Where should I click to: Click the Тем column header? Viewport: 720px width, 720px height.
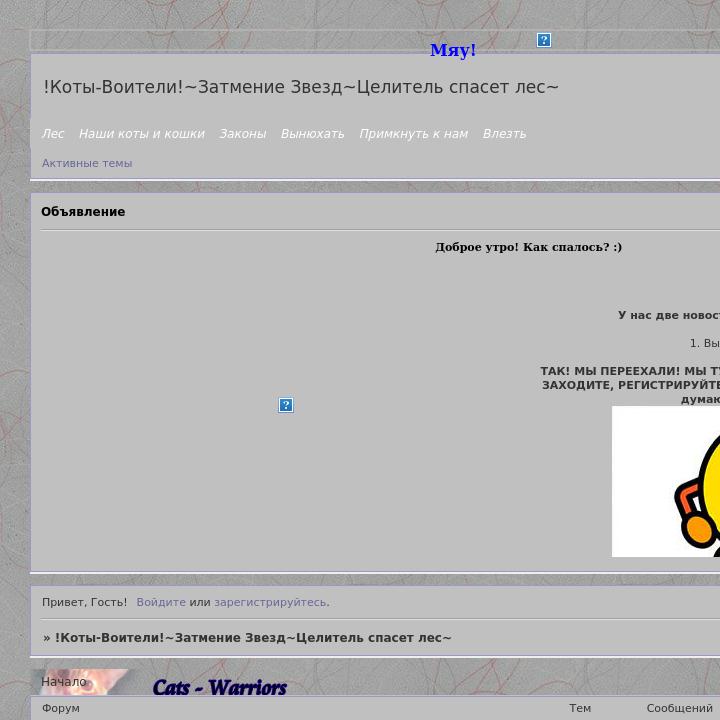[580, 708]
